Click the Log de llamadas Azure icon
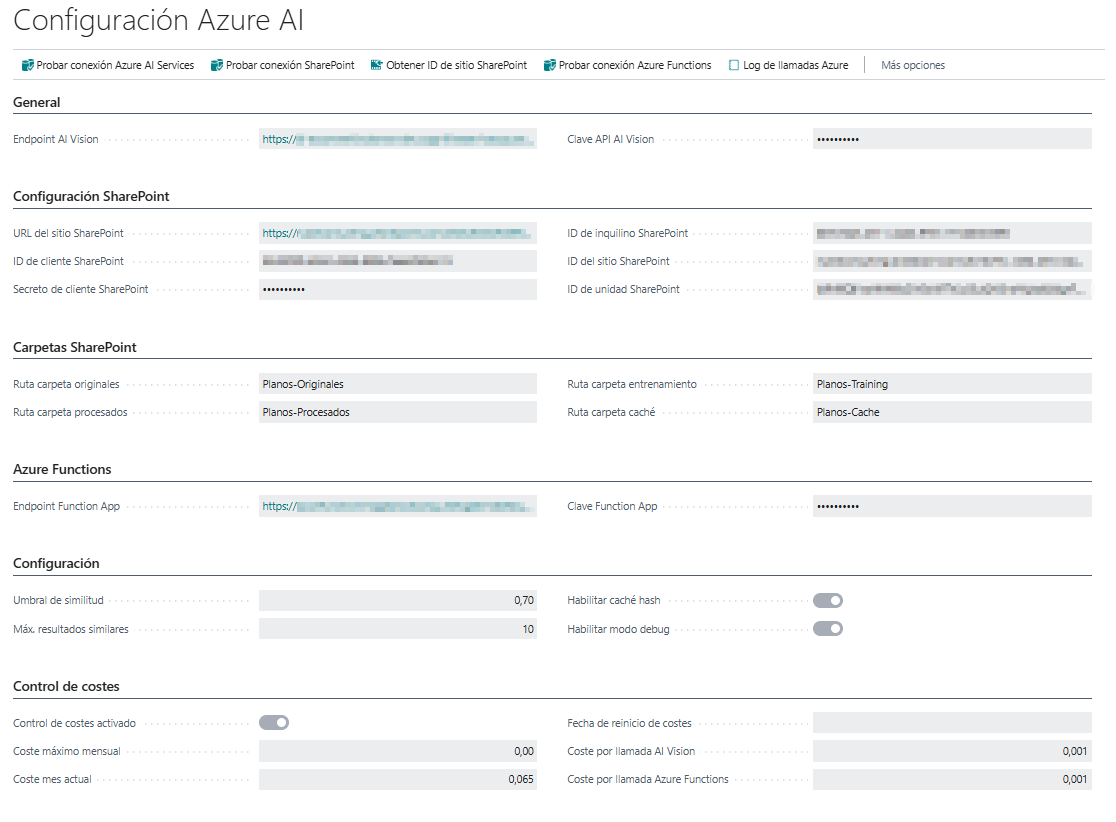Screen dimensions: 1116x822 point(734,65)
